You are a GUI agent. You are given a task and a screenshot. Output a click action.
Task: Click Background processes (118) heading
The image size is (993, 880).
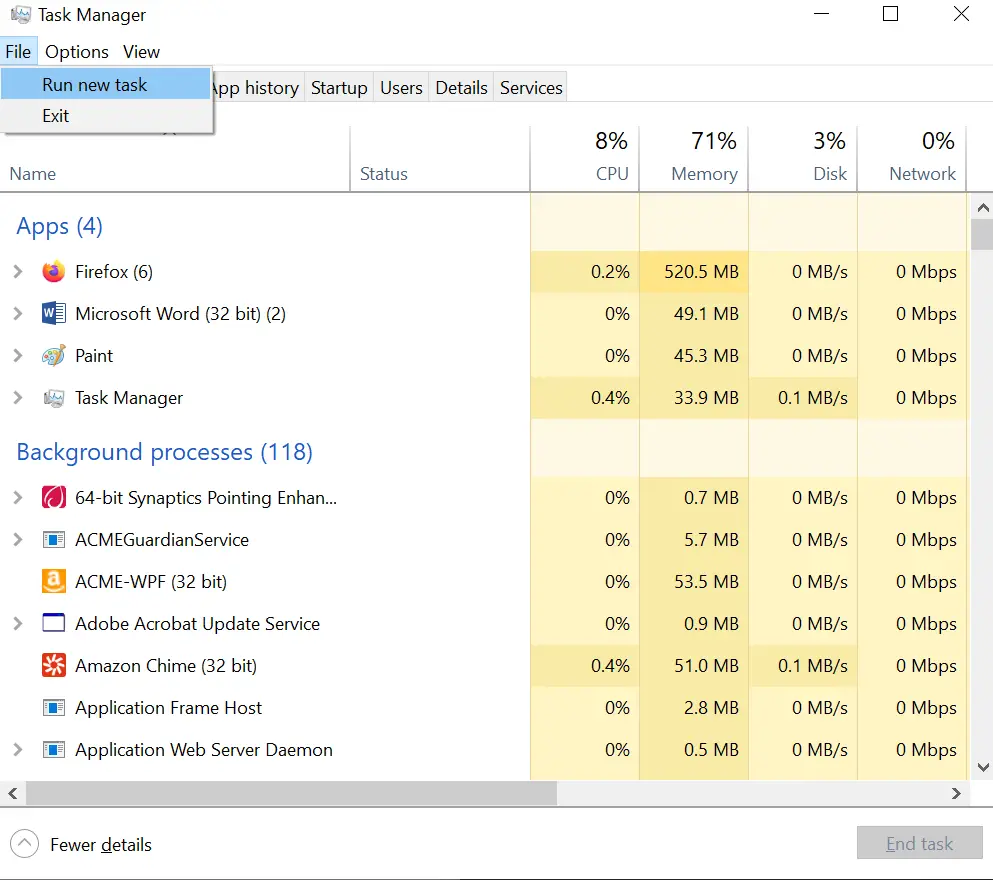pyautogui.click(x=165, y=452)
